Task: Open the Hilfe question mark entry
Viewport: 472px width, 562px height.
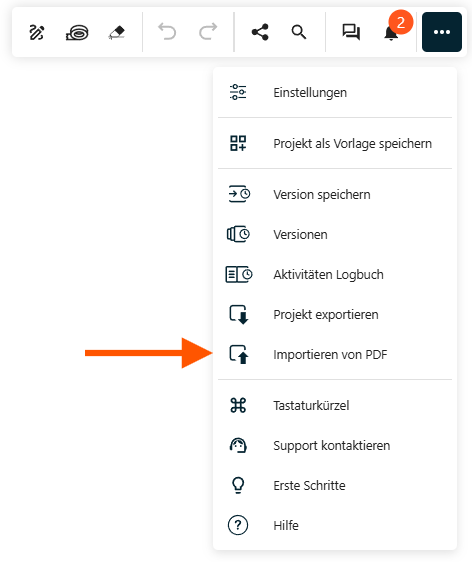Action: click(x=335, y=525)
